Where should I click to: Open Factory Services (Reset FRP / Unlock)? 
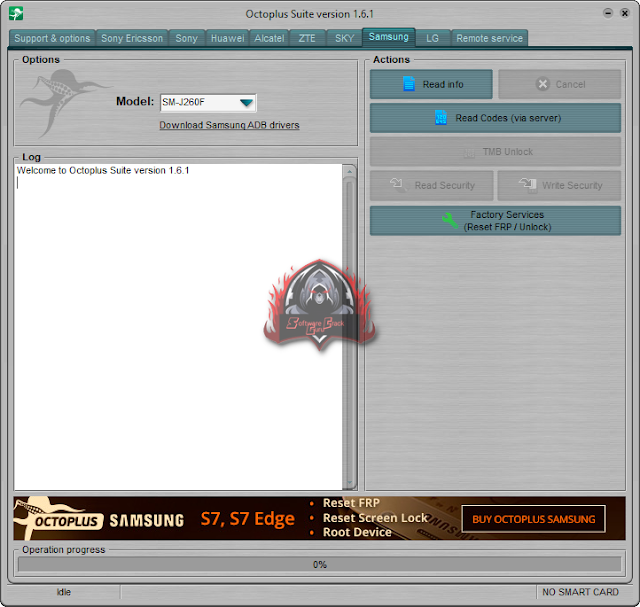[x=495, y=221]
